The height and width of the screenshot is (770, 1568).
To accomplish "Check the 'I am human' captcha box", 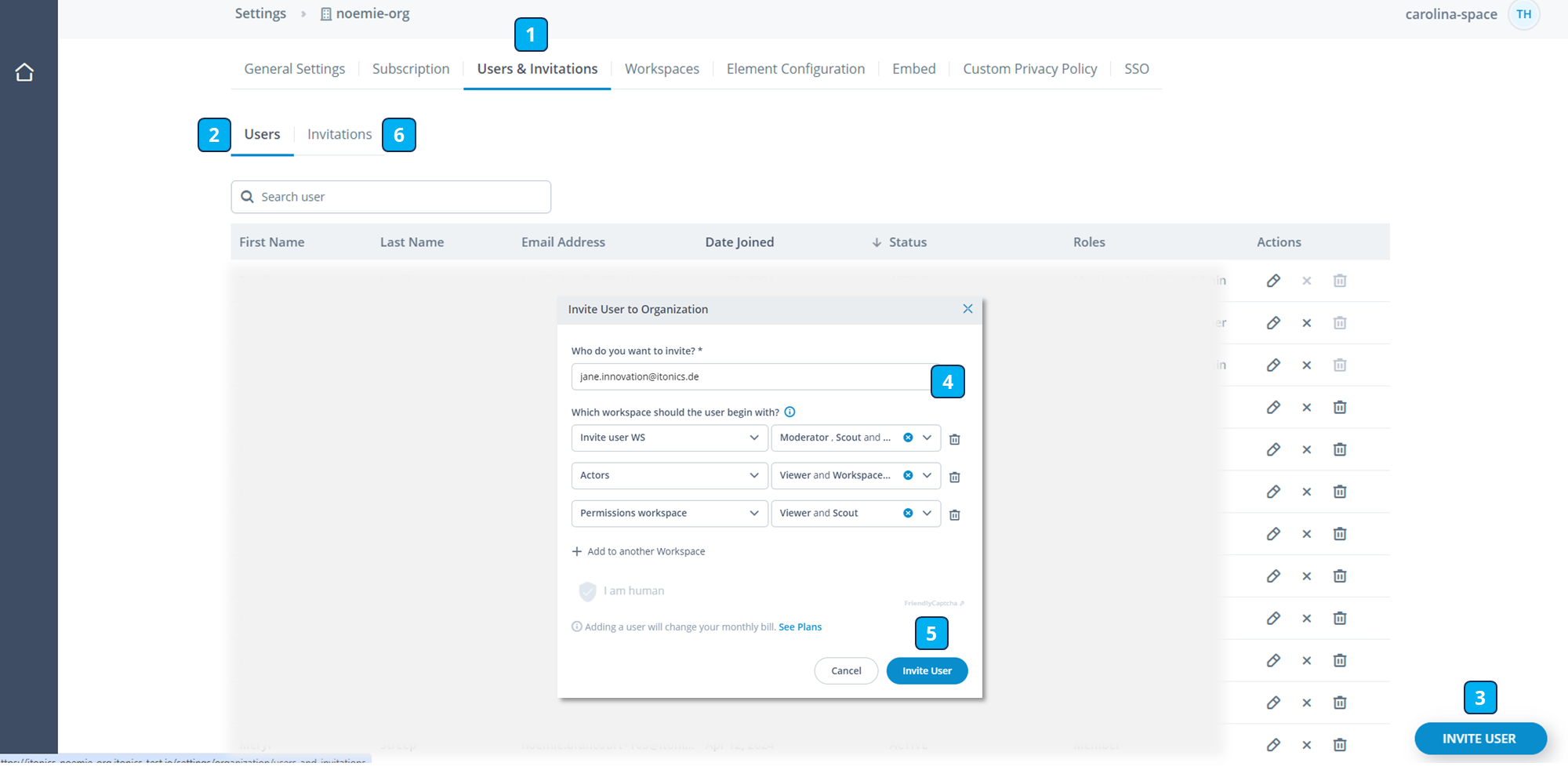I will 587,591.
